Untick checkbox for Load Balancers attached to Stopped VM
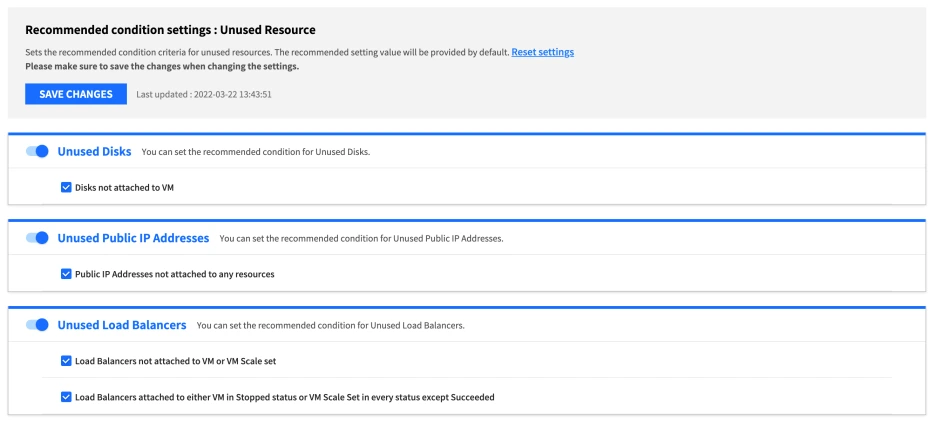 (x=66, y=397)
